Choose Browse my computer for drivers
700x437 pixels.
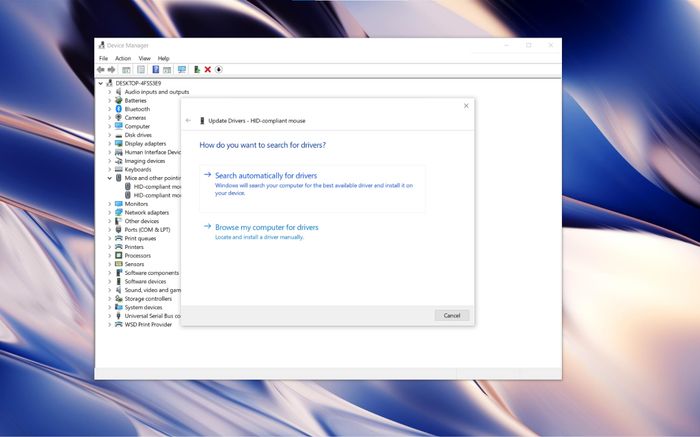[266, 227]
